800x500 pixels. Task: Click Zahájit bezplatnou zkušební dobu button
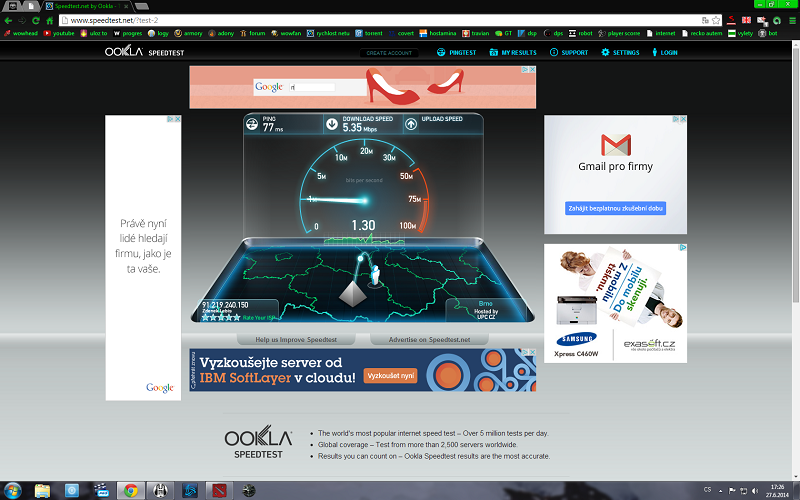coord(615,208)
